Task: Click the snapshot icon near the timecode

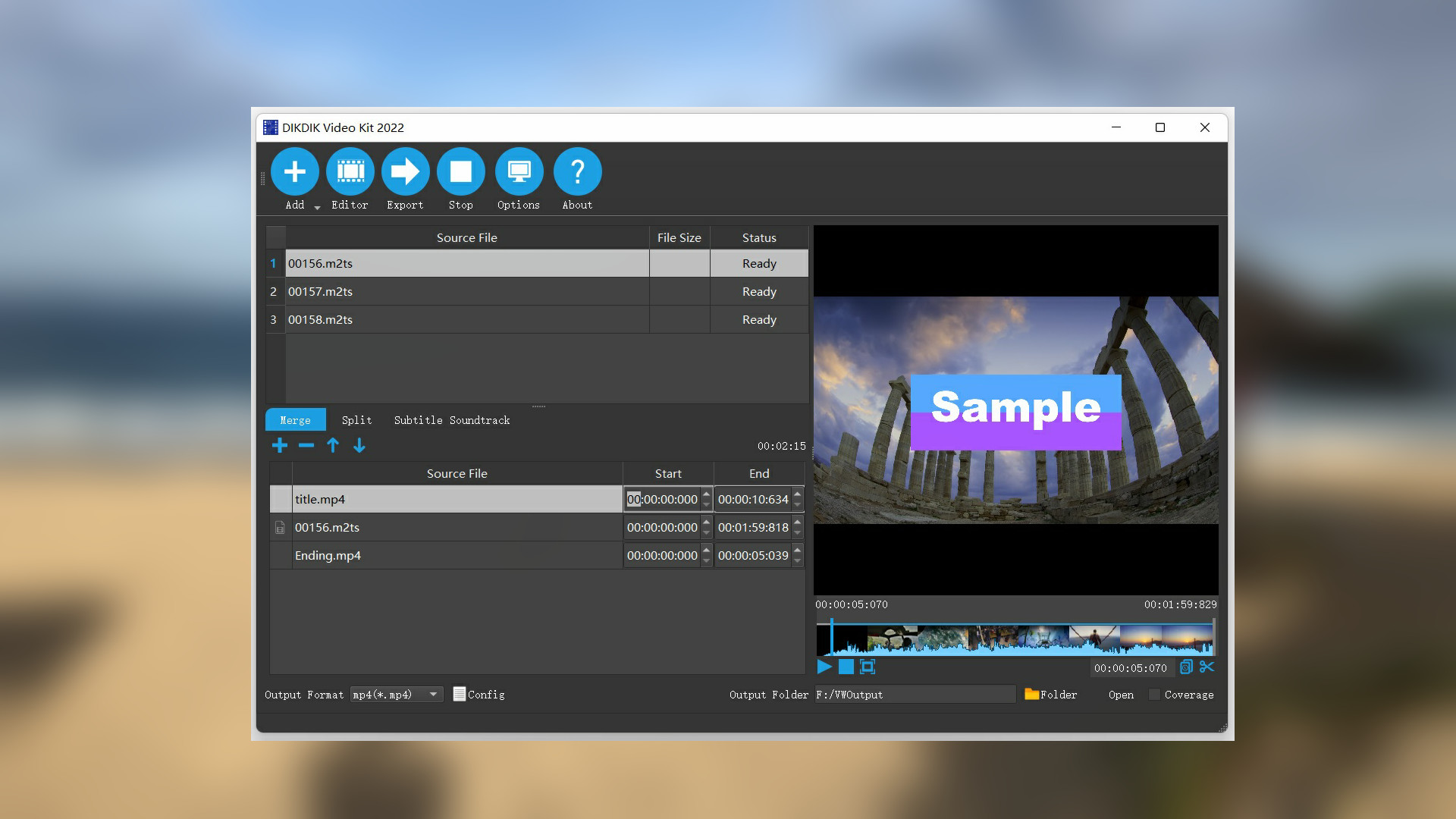Action: (x=1187, y=667)
